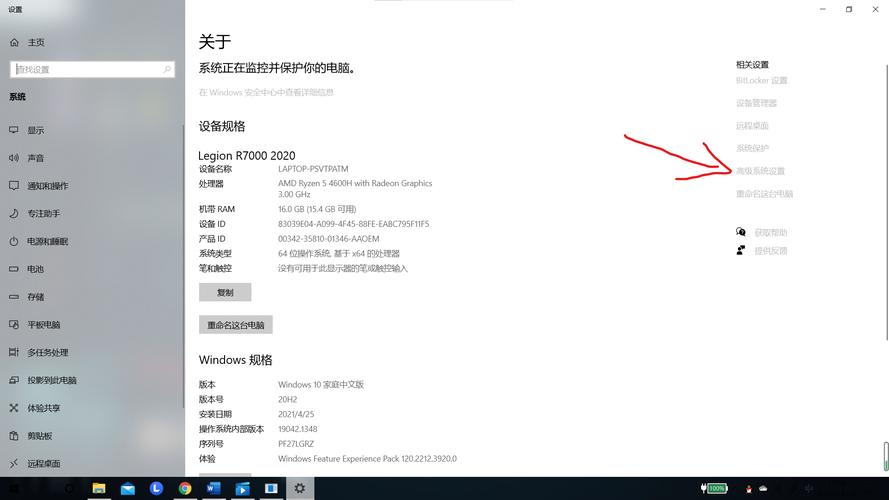Open BitLocker 设置 link
This screenshot has height=500, width=889.
click(x=761, y=80)
